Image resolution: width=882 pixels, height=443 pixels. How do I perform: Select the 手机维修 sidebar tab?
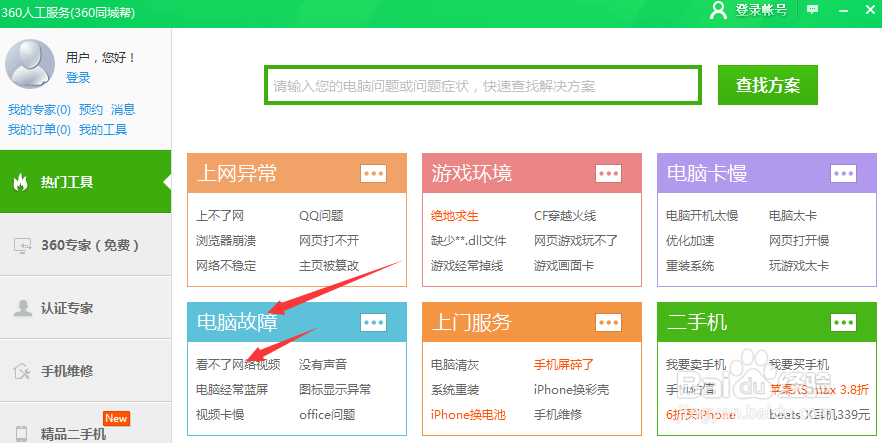coord(86,370)
